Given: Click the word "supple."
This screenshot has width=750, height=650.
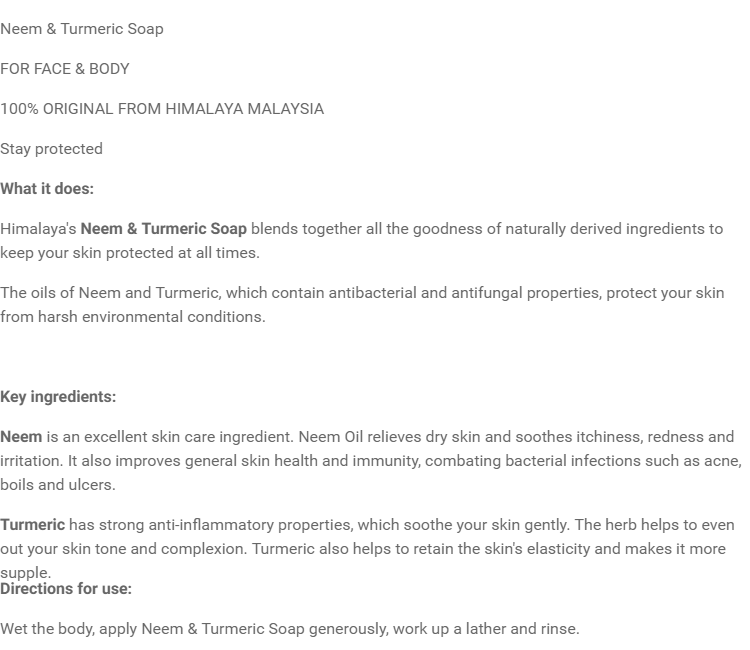Looking at the screenshot, I should coord(25,572).
